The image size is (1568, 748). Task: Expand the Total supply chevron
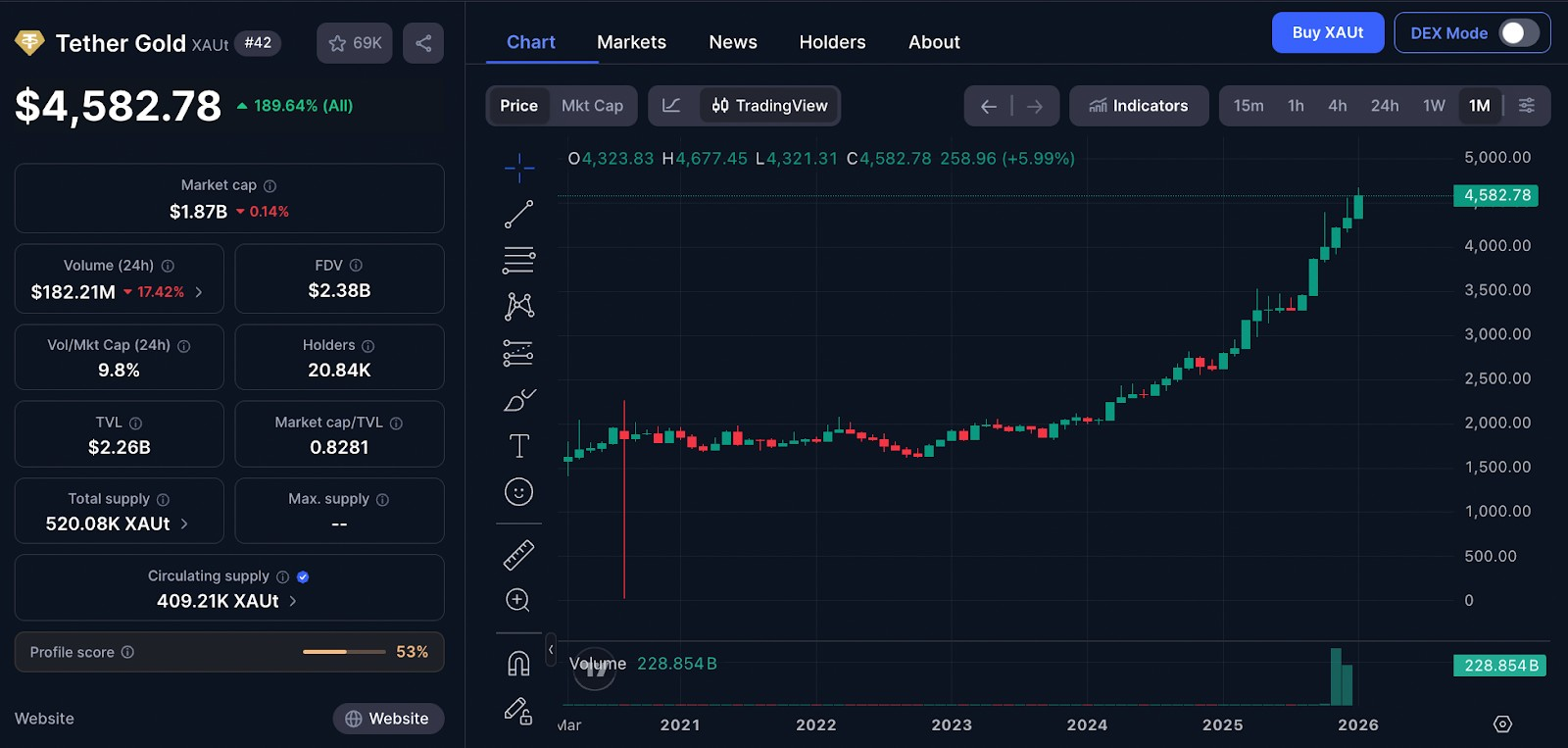(x=184, y=524)
